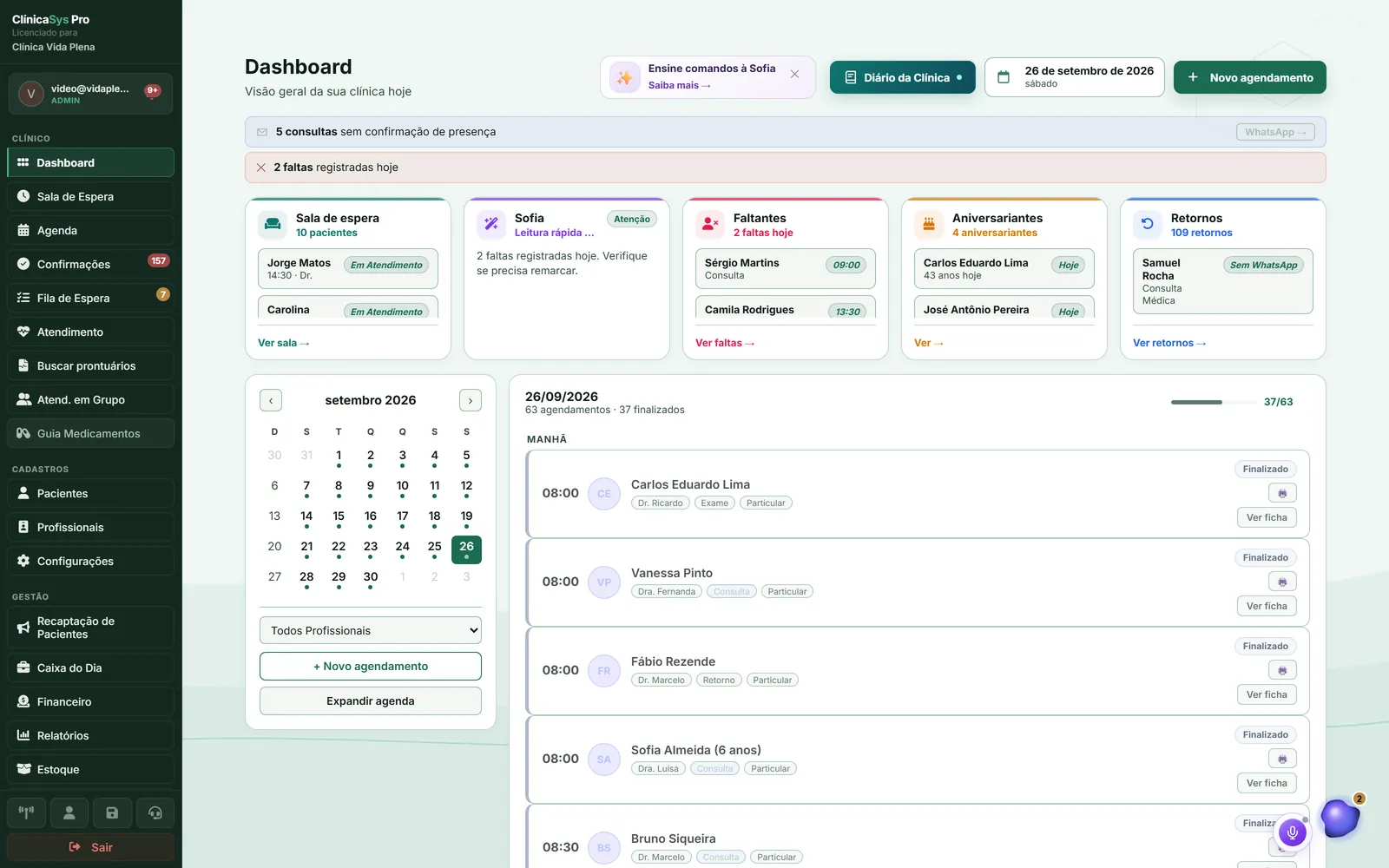
Task: Click Sair logout button
Action: point(90,848)
